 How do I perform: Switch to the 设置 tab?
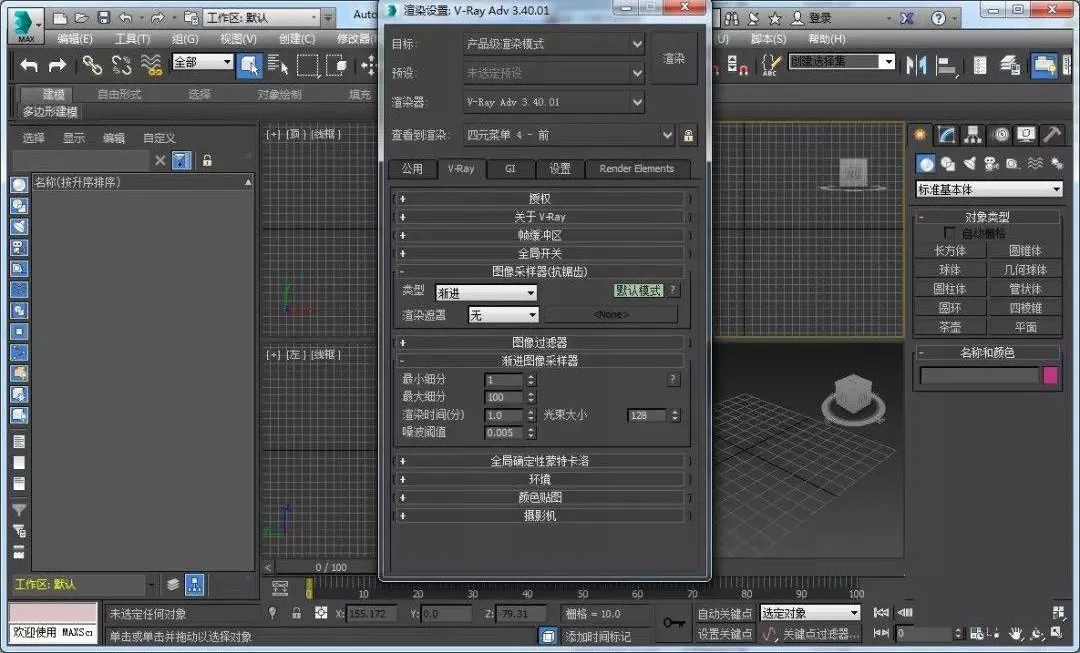click(x=559, y=169)
